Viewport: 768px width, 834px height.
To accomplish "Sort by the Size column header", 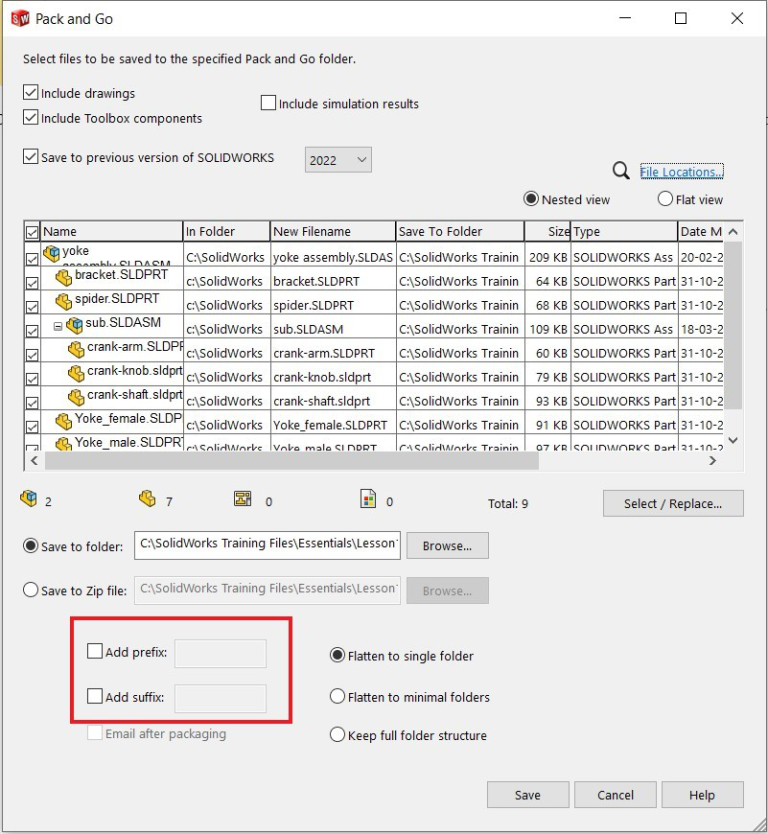I will pyautogui.click(x=548, y=231).
